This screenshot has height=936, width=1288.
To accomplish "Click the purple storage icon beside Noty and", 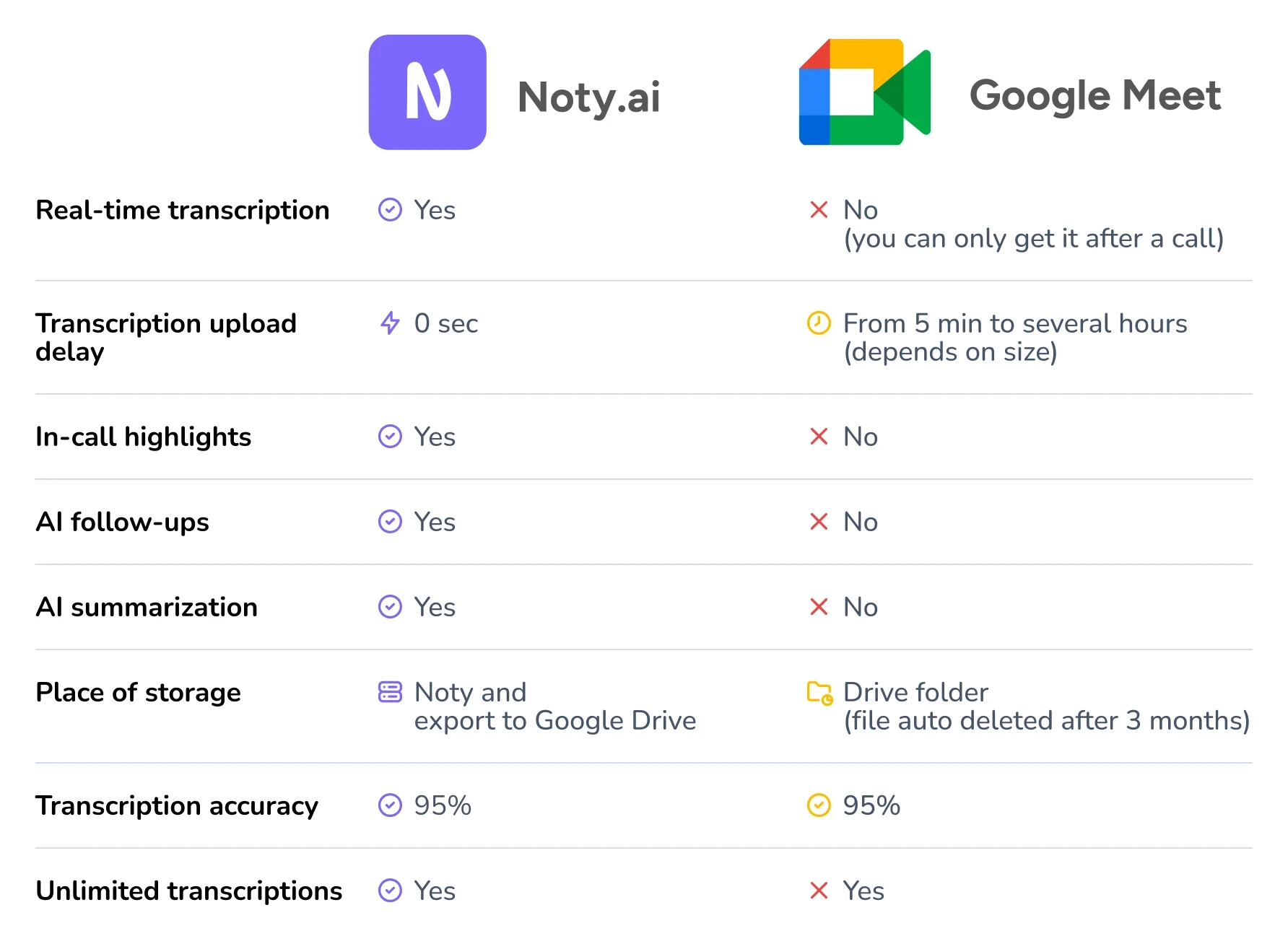I will [x=390, y=691].
